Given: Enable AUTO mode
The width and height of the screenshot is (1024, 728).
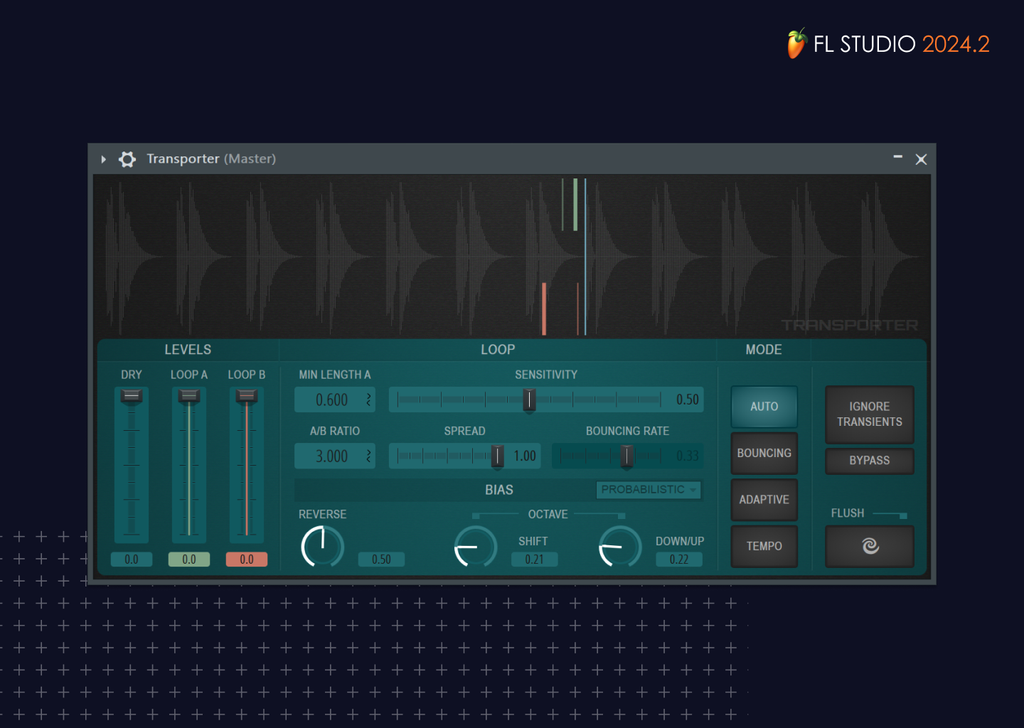Looking at the screenshot, I should 763,407.
